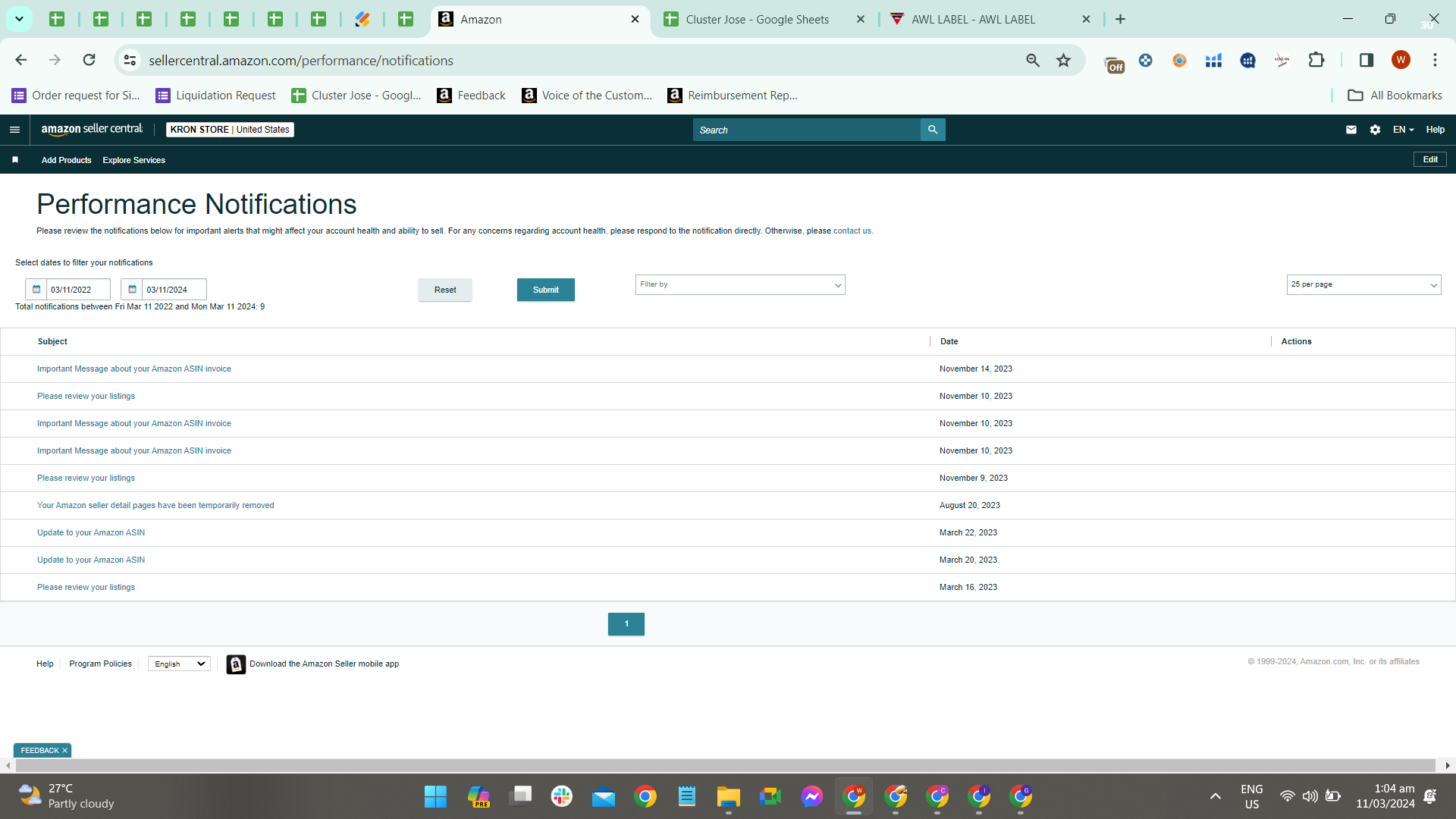Go to page 1 of notifications
The width and height of the screenshot is (1456, 819).
626,624
